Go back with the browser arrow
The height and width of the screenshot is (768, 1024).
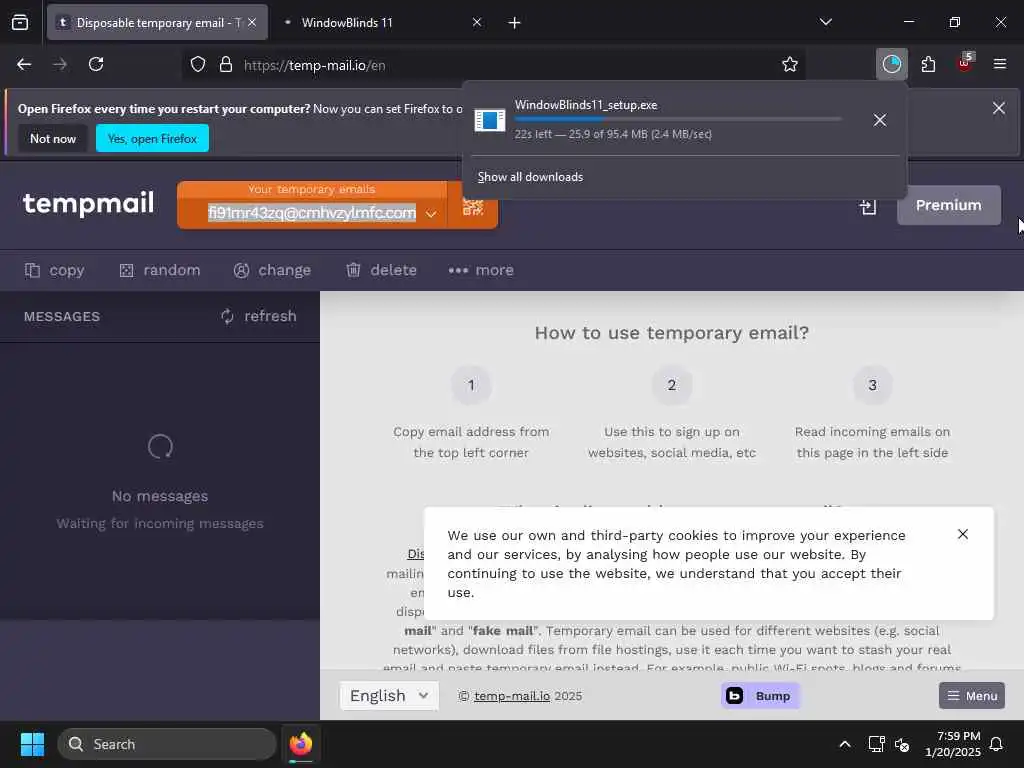(x=24, y=64)
